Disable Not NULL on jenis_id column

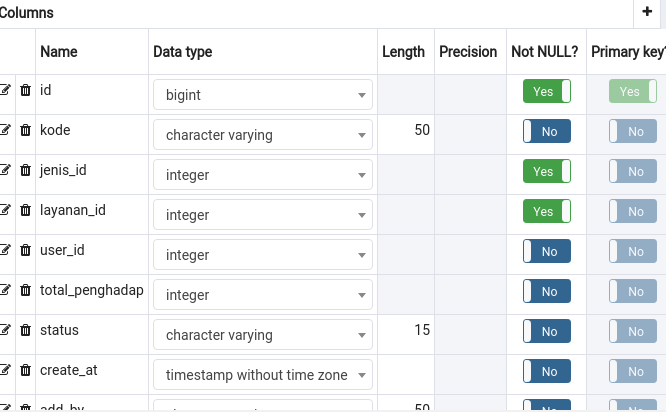547,171
